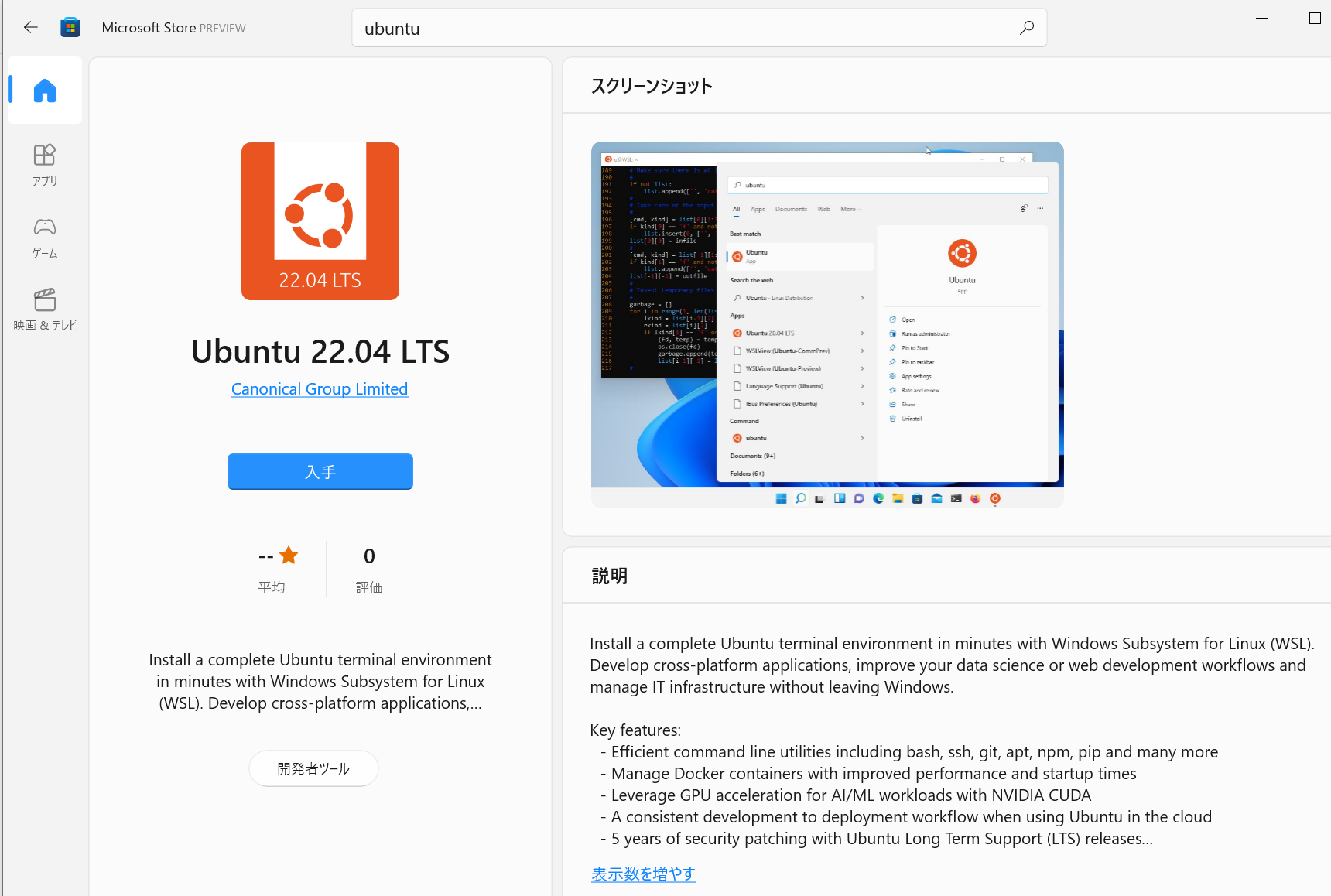Click the 開発者ツール category tag

(313, 768)
